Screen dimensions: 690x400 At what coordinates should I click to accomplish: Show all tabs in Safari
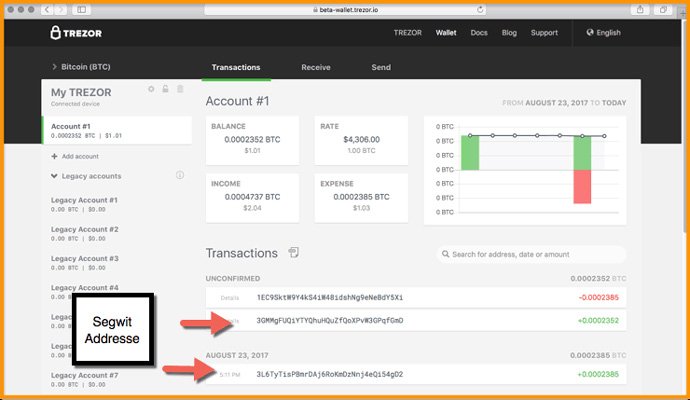[663, 9]
